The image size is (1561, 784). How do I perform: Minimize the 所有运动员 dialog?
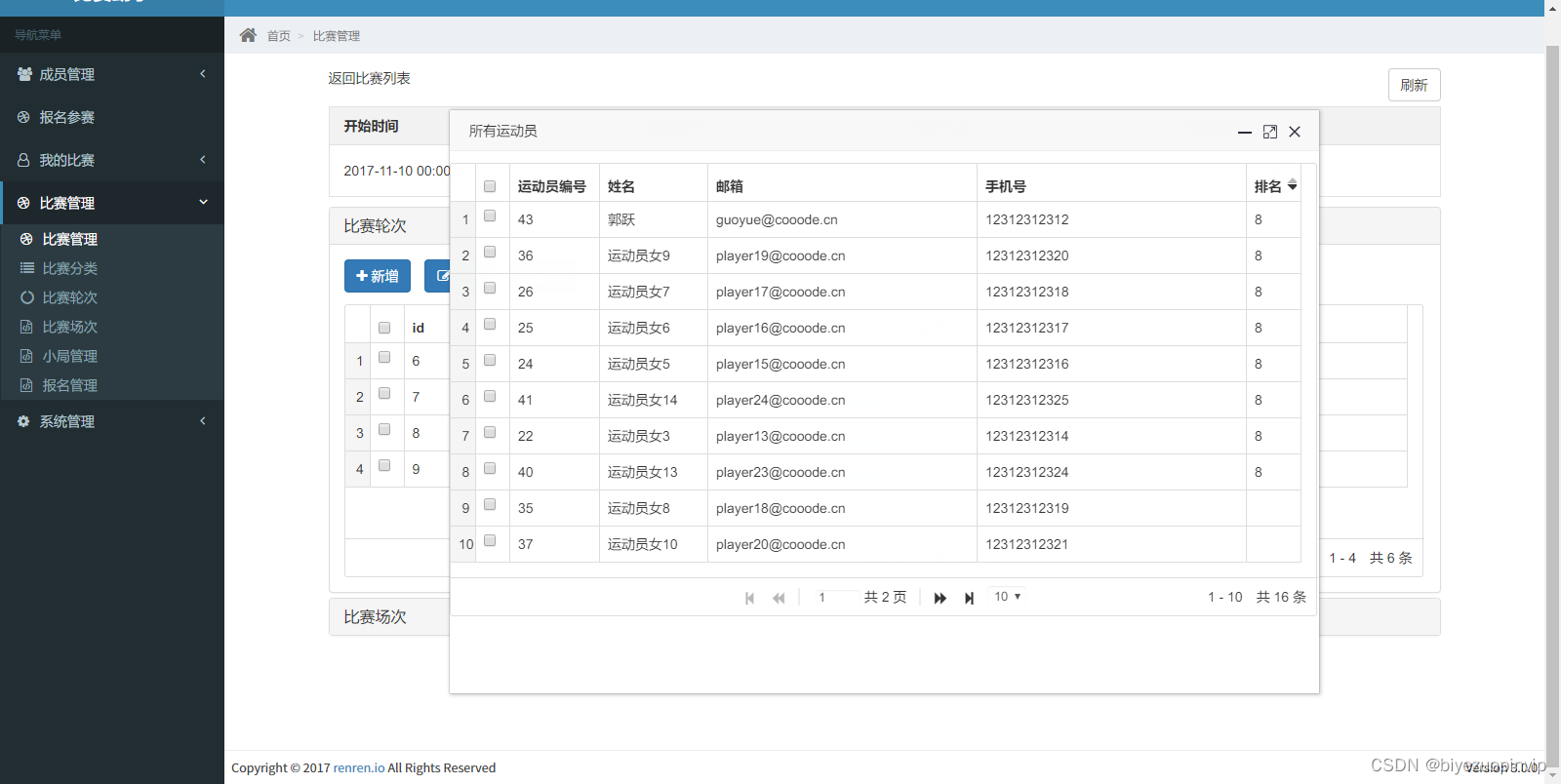[1245, 132]
